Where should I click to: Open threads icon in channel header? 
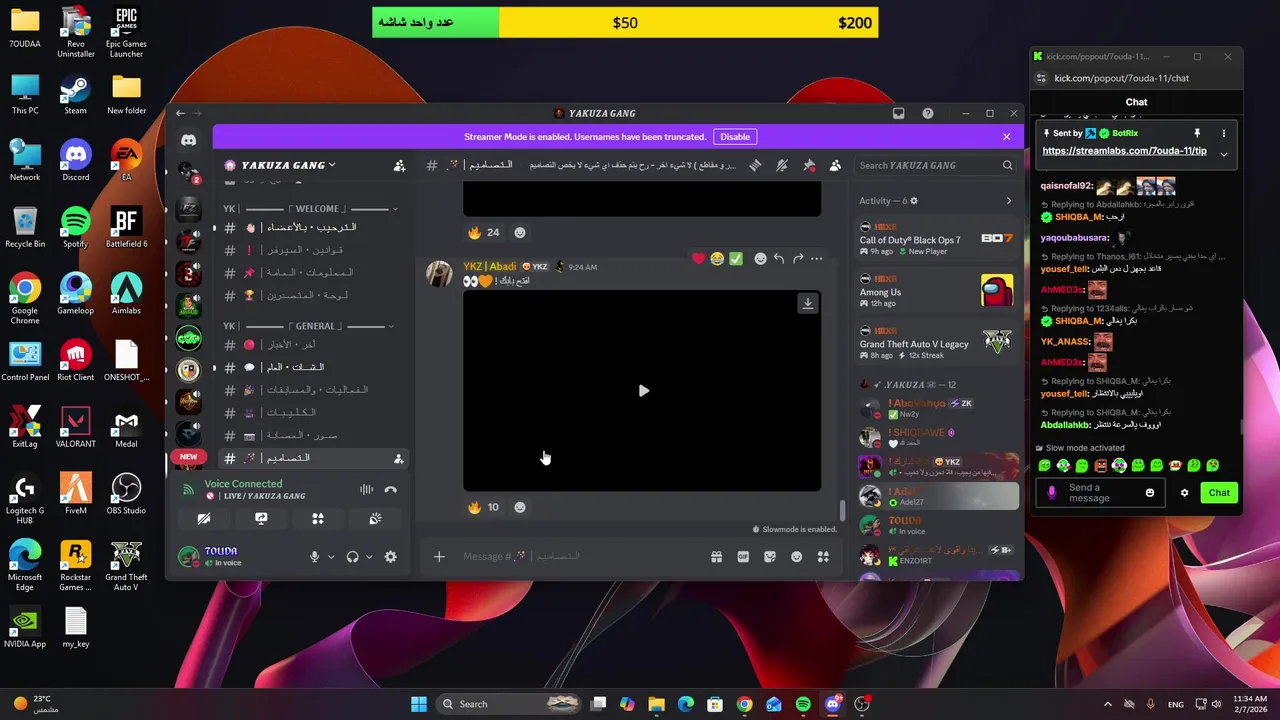757,165
